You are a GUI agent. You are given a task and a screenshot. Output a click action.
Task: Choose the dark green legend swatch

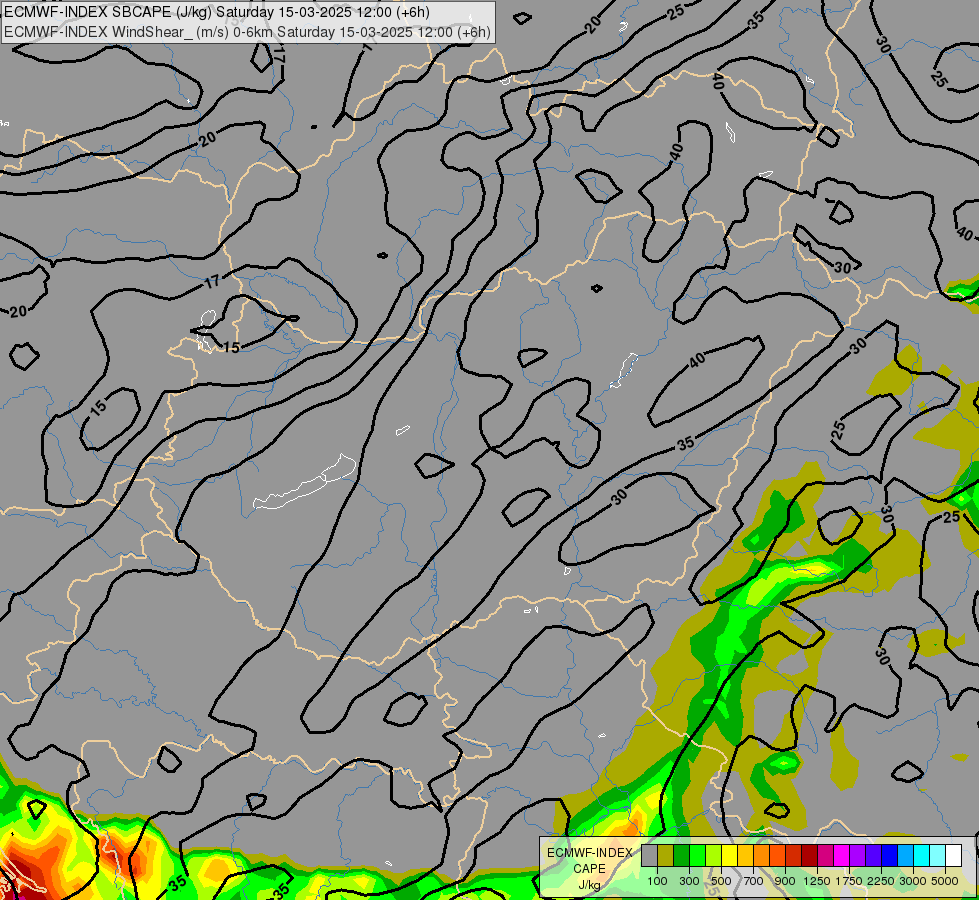[681, 856]
